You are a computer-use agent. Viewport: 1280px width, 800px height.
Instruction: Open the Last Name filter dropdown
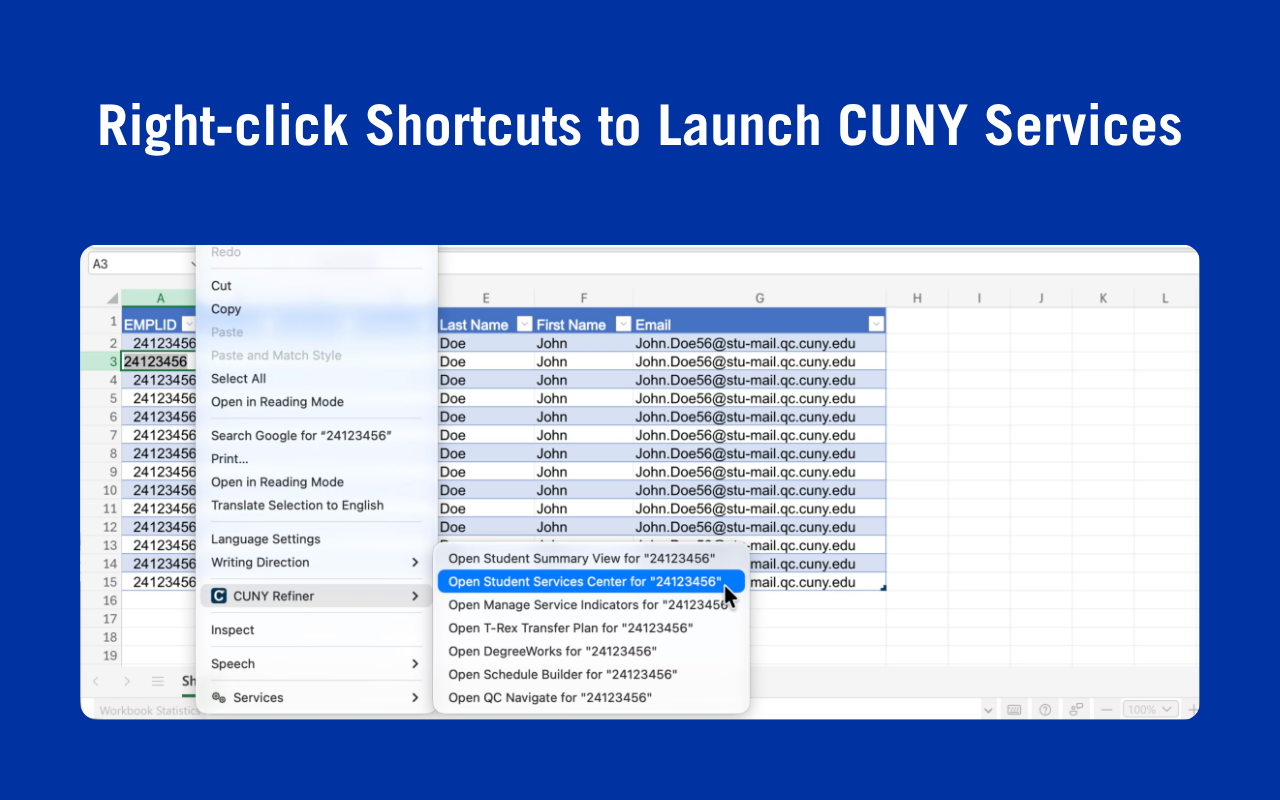(525, 324)
